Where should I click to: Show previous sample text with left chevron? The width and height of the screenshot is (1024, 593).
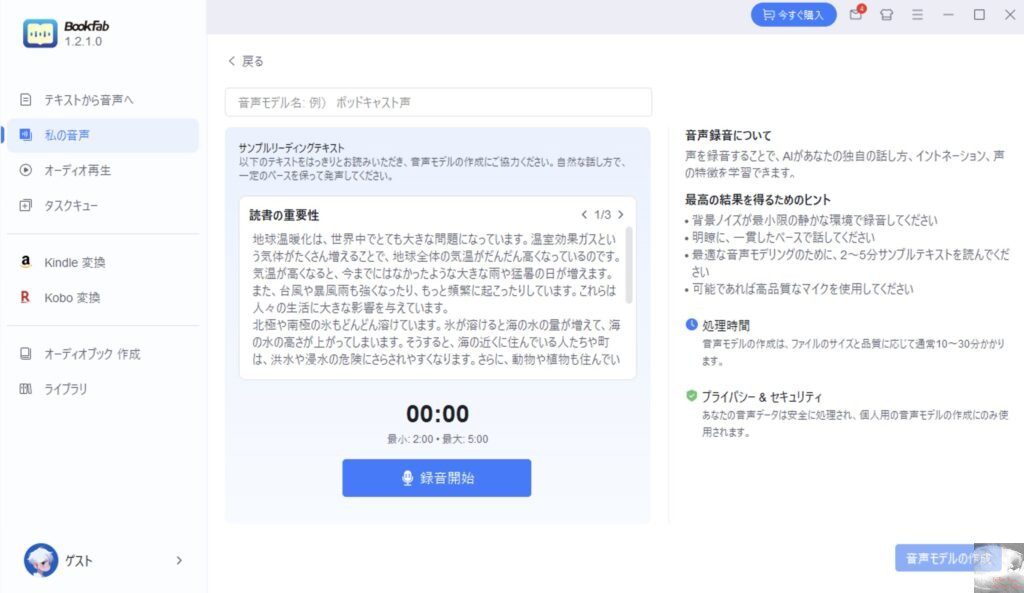tap(584, 215)
